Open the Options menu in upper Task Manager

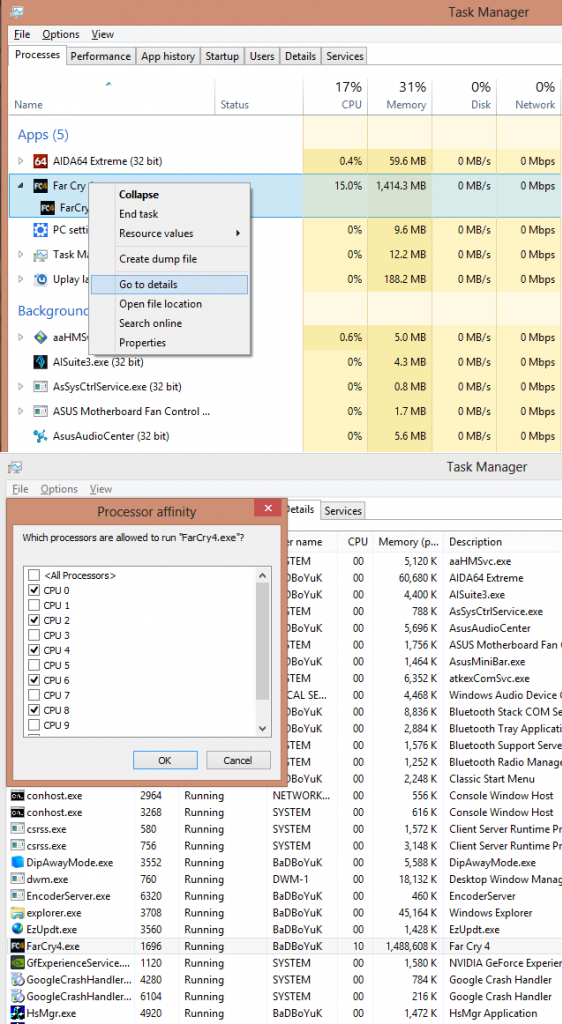61,34
